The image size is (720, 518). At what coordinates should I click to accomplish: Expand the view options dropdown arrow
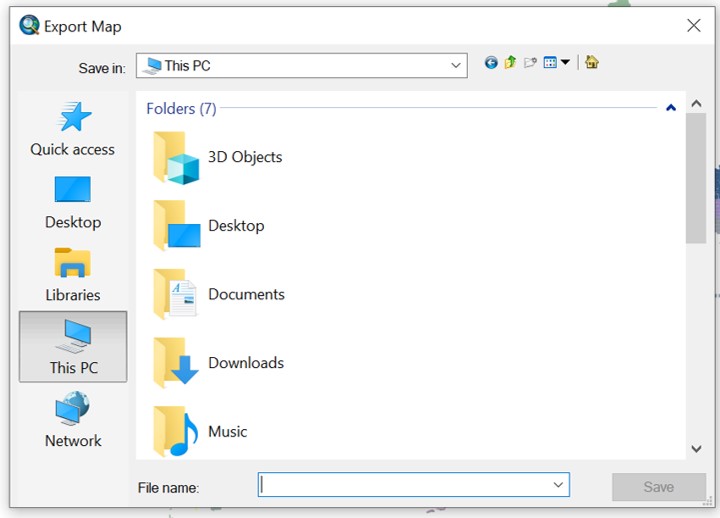565,62
